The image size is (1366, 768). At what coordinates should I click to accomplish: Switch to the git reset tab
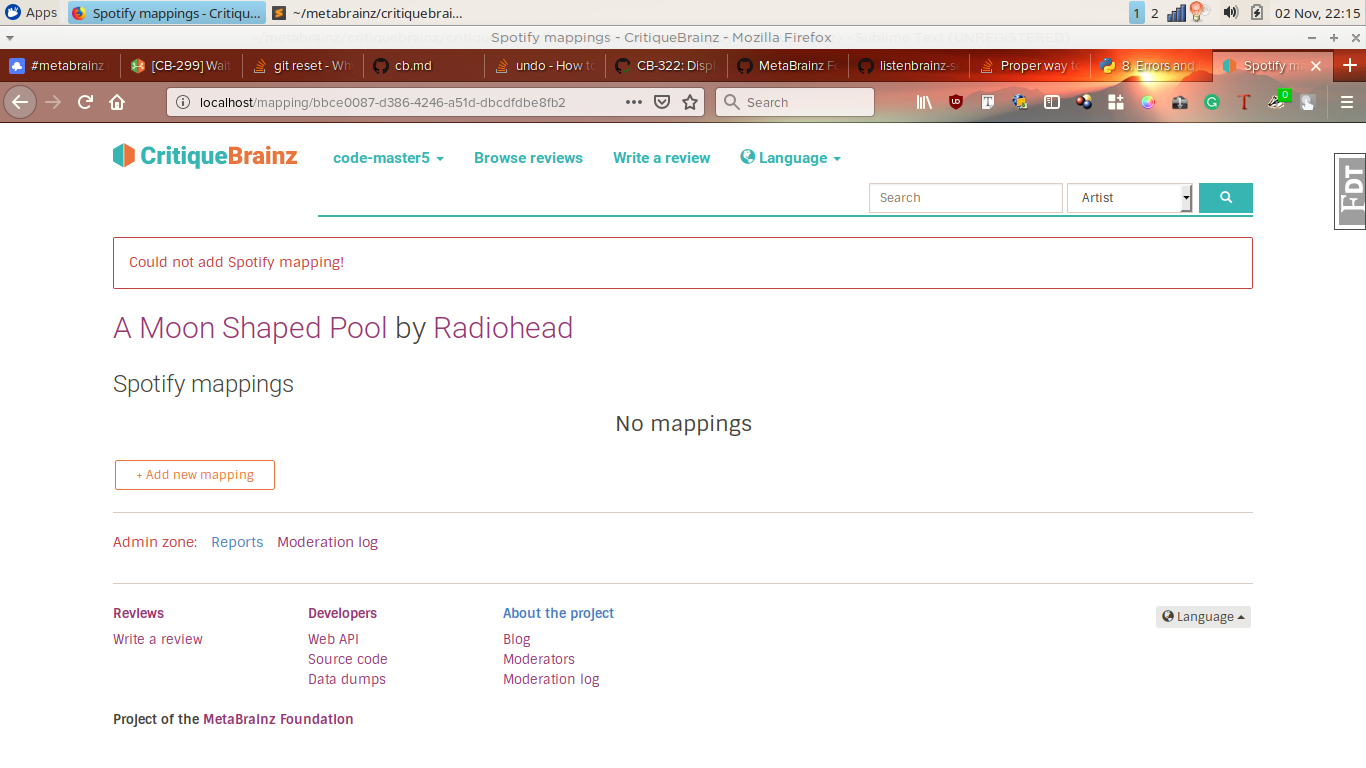[x=303, y=65]
